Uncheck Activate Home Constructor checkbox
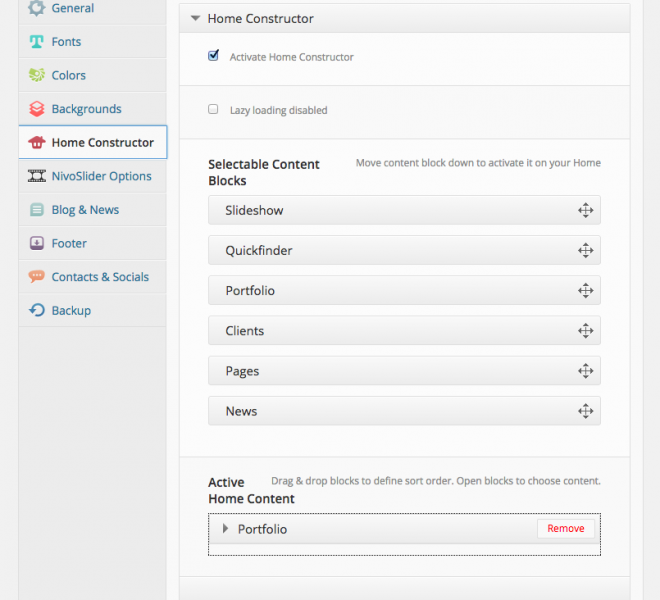The width and height of the screenshot is (660, 600). pyautogui.click(x=213, y=56)
